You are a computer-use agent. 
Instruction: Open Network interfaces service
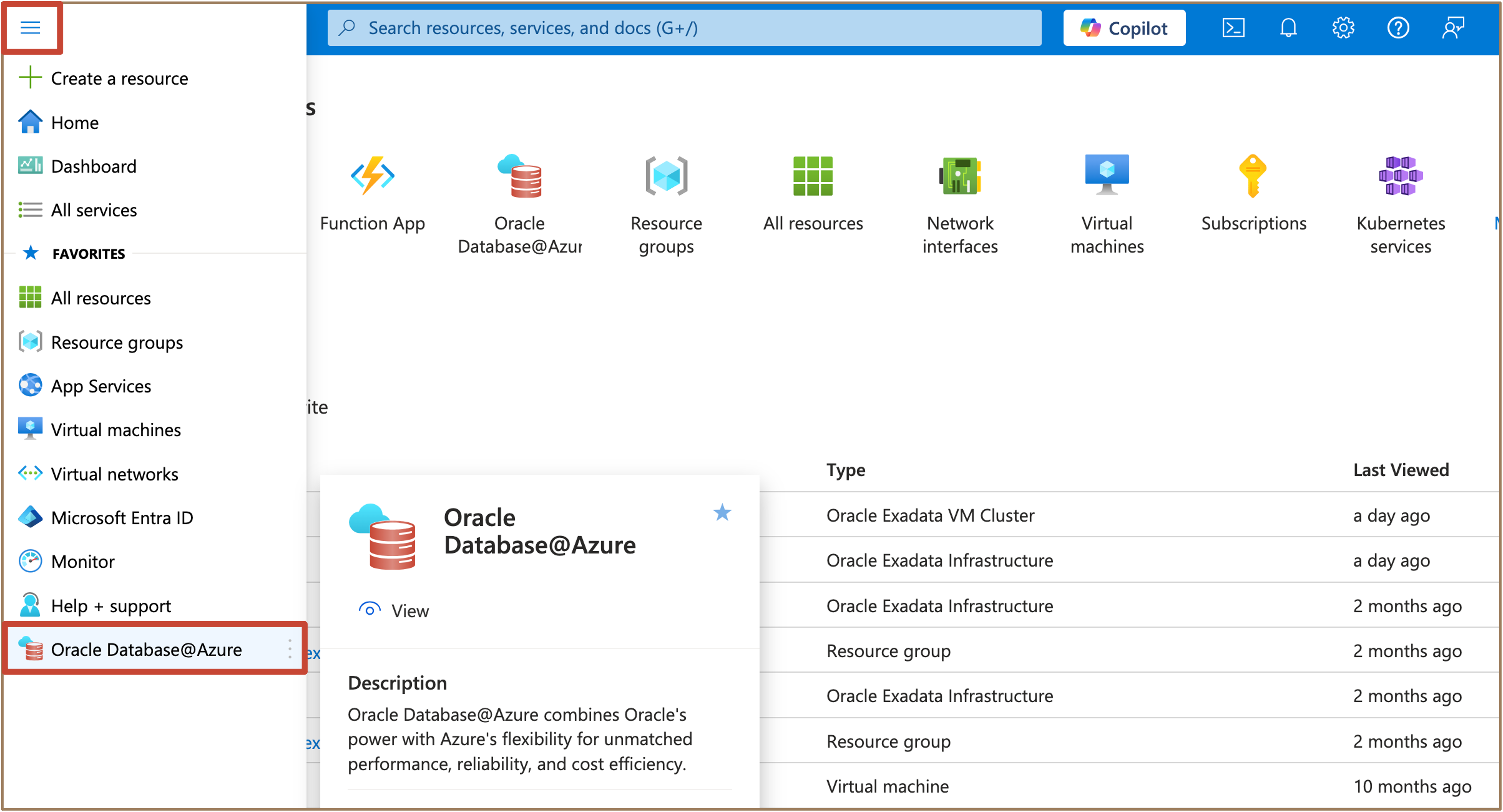[x=960, y=176]
